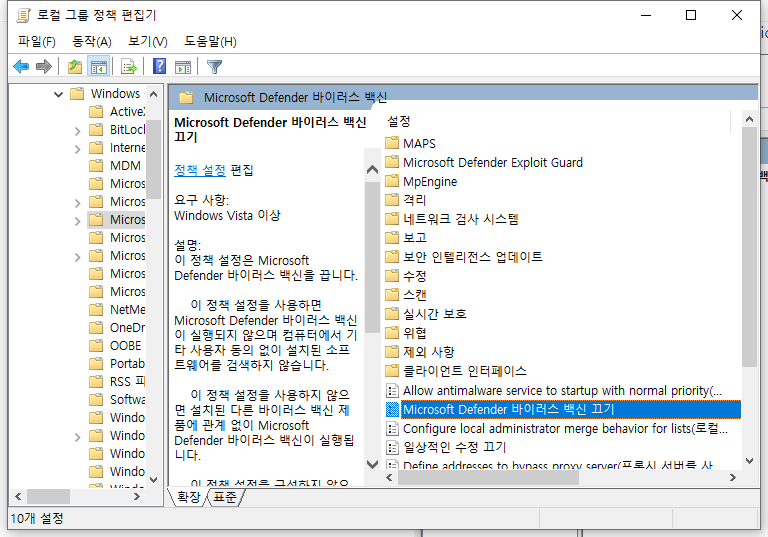Viewport: 768px width, 537px height.
Task: Select NetMe tree folder
Action: (x=117, y=310)
